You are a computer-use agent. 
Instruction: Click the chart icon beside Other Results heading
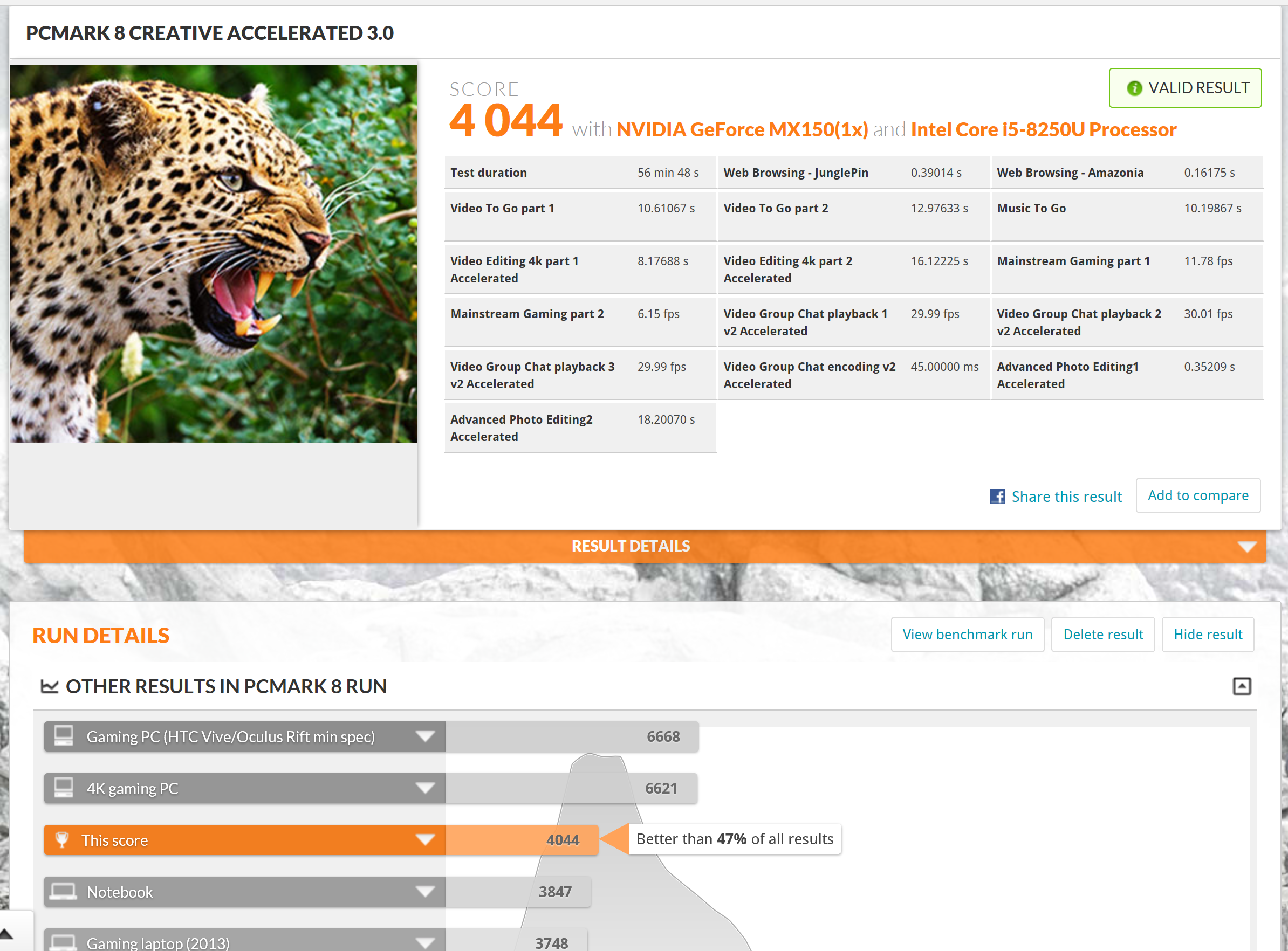50,686
